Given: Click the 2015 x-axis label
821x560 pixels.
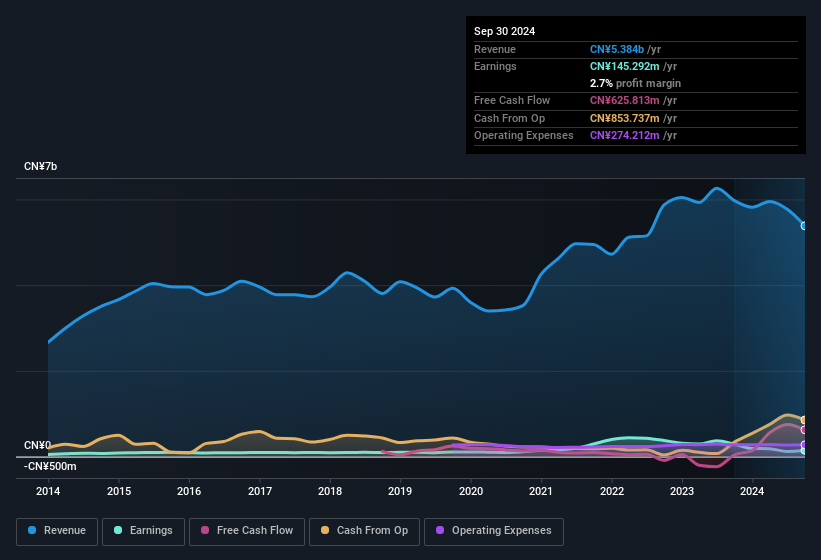Looking at the screenshot, I should pos(119,491).
